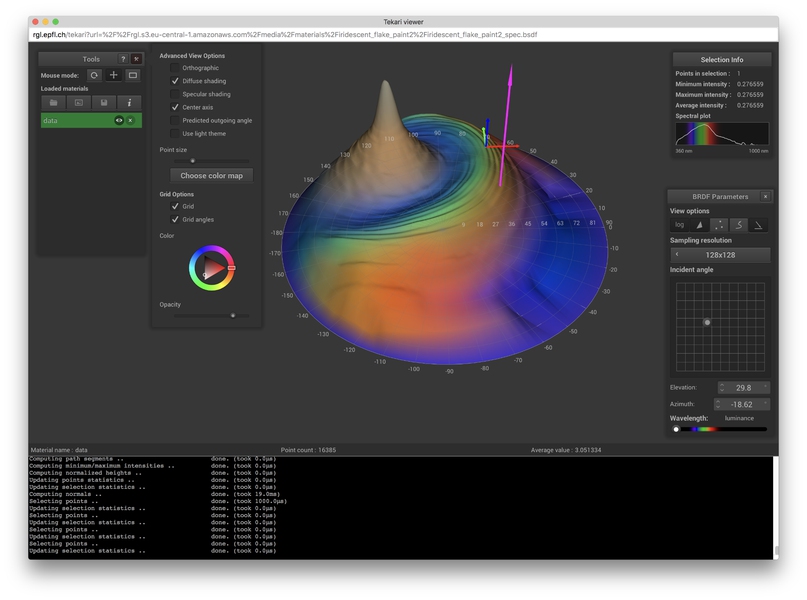The width and height of the screenshot is (807, 600).
Task: Click the save (floppy disk) icon
Action: (x=104, y=102)
